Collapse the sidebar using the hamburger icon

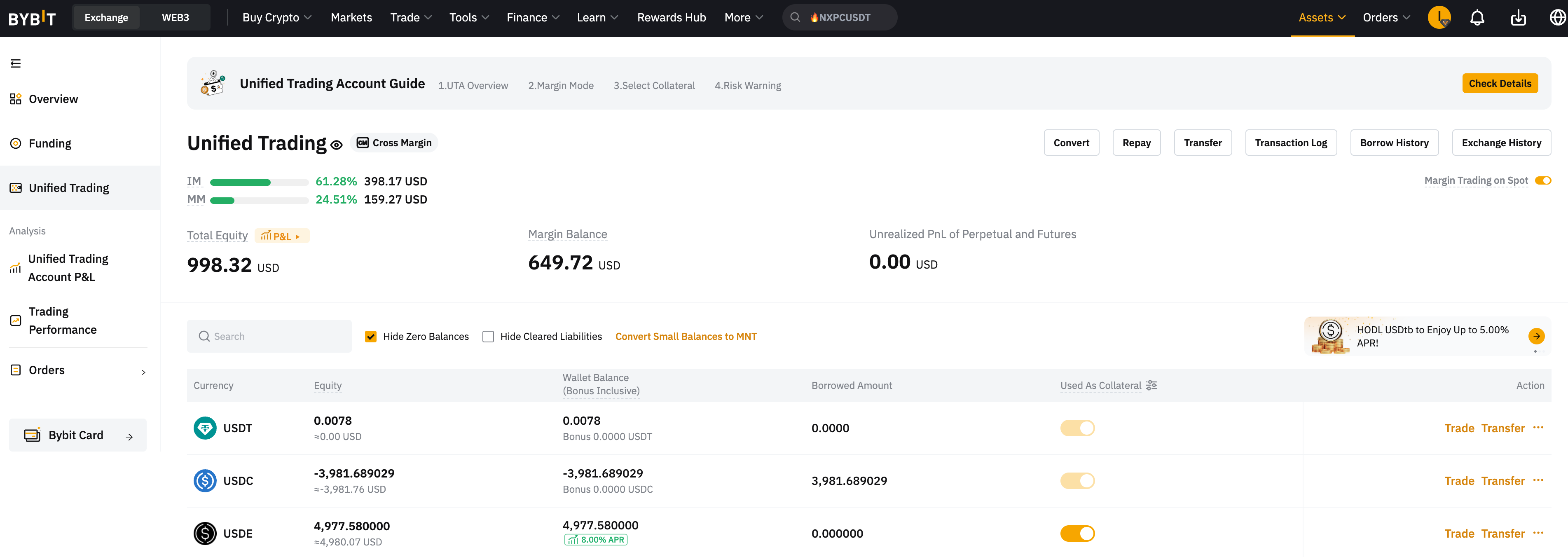pos(16,63)
